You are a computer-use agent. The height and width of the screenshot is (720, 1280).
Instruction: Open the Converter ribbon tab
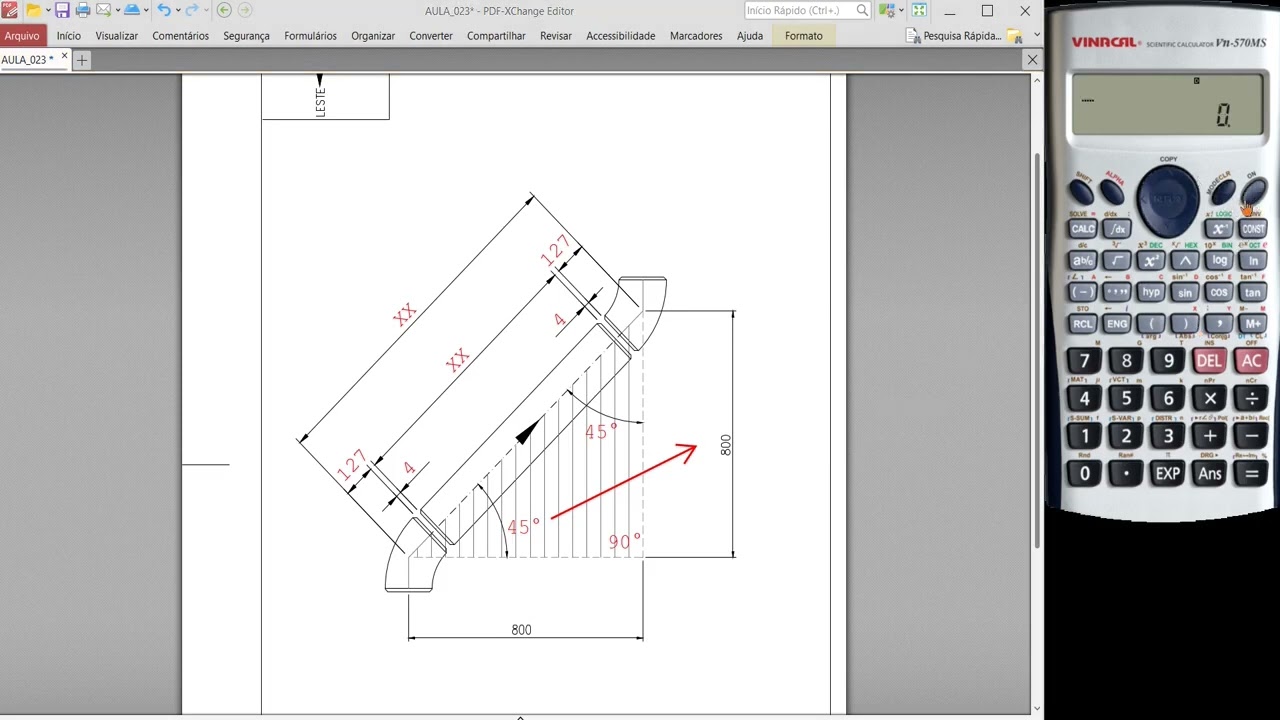pos(431,36)
